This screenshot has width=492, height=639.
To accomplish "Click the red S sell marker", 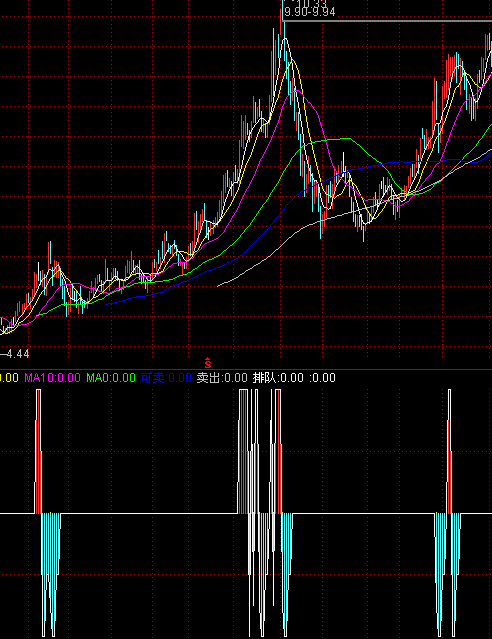I will point(208,363).
